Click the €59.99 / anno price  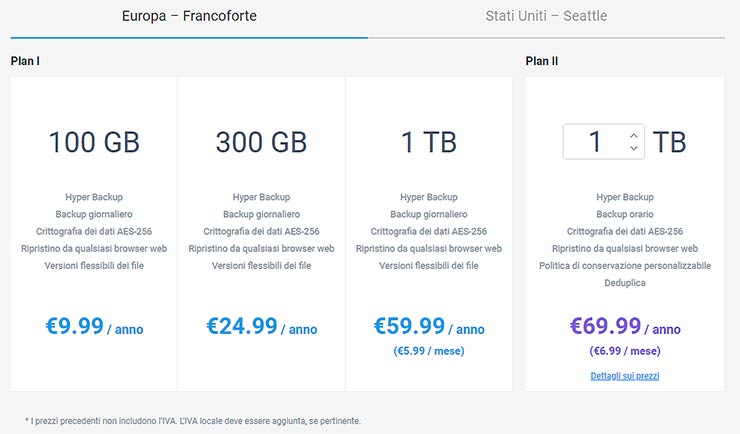click(x=429, y=326)
